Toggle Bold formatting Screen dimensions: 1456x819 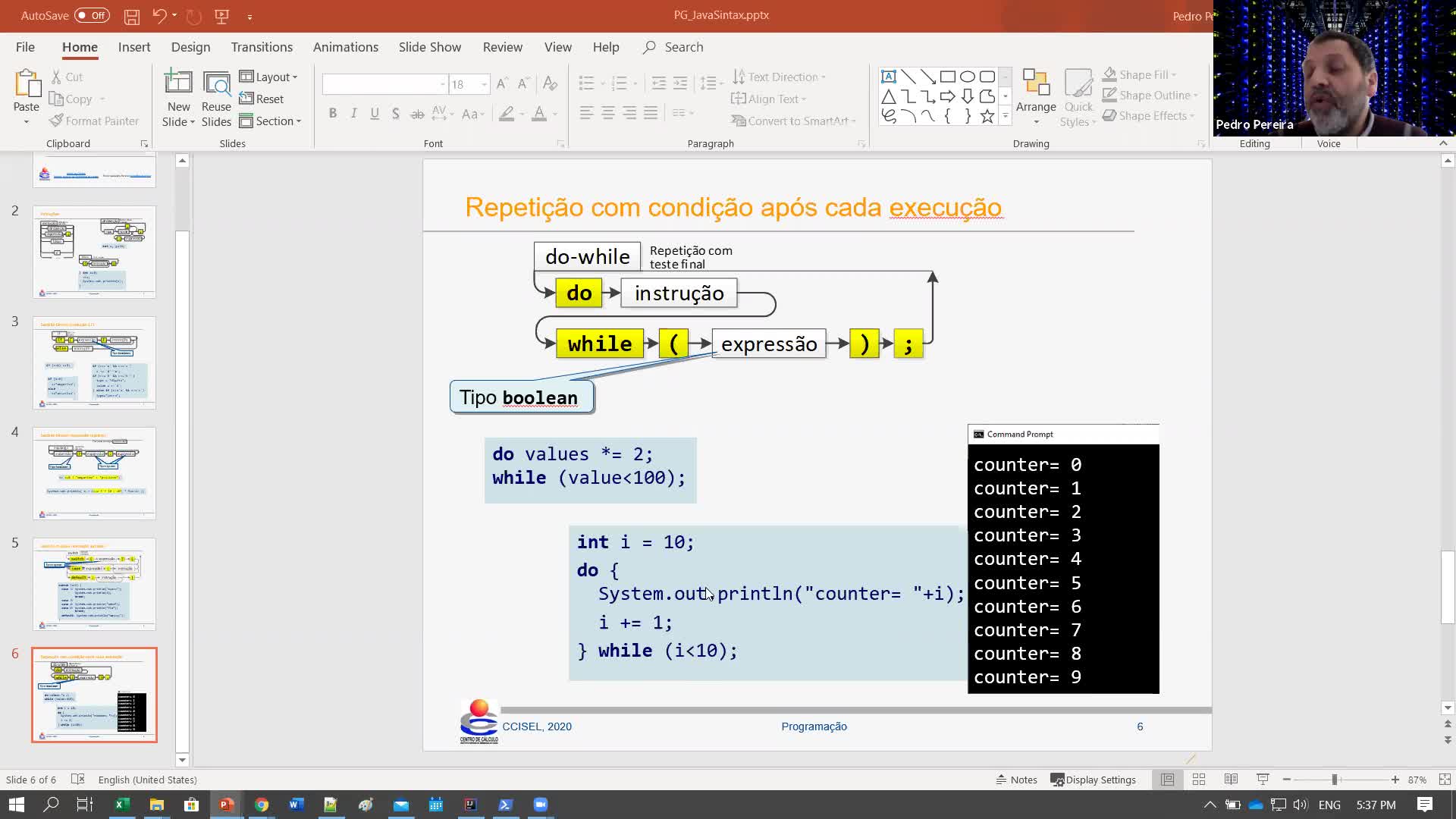(x=332, y=113)
